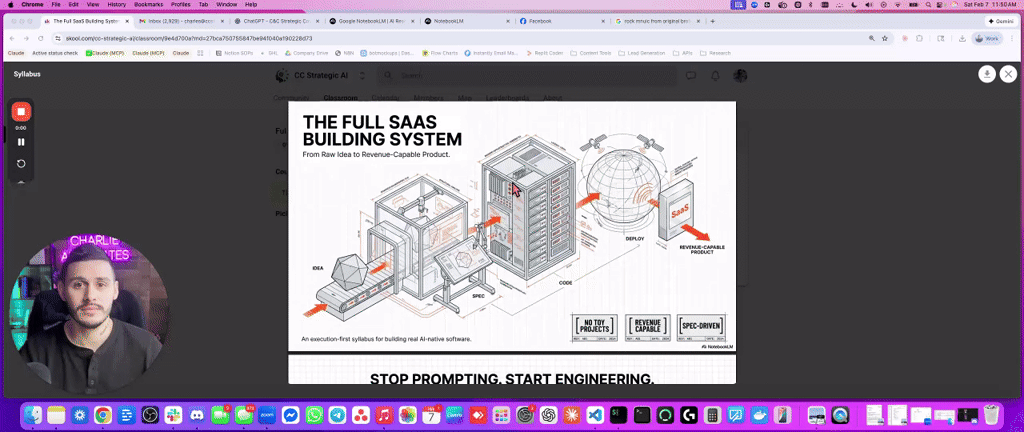Click the Chrome address bar URL
Screen dimensions: 1024x432
coord(189,39)
